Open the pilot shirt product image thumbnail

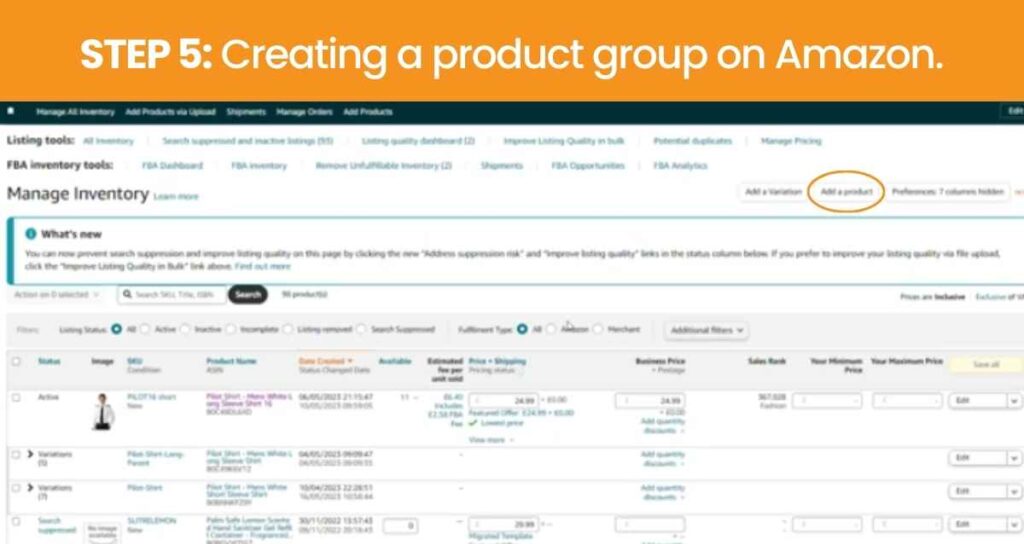tap(102, 411)
